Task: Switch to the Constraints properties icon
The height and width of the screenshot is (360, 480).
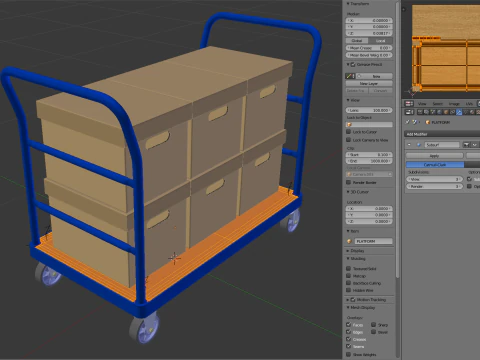Action: [452, 112]
